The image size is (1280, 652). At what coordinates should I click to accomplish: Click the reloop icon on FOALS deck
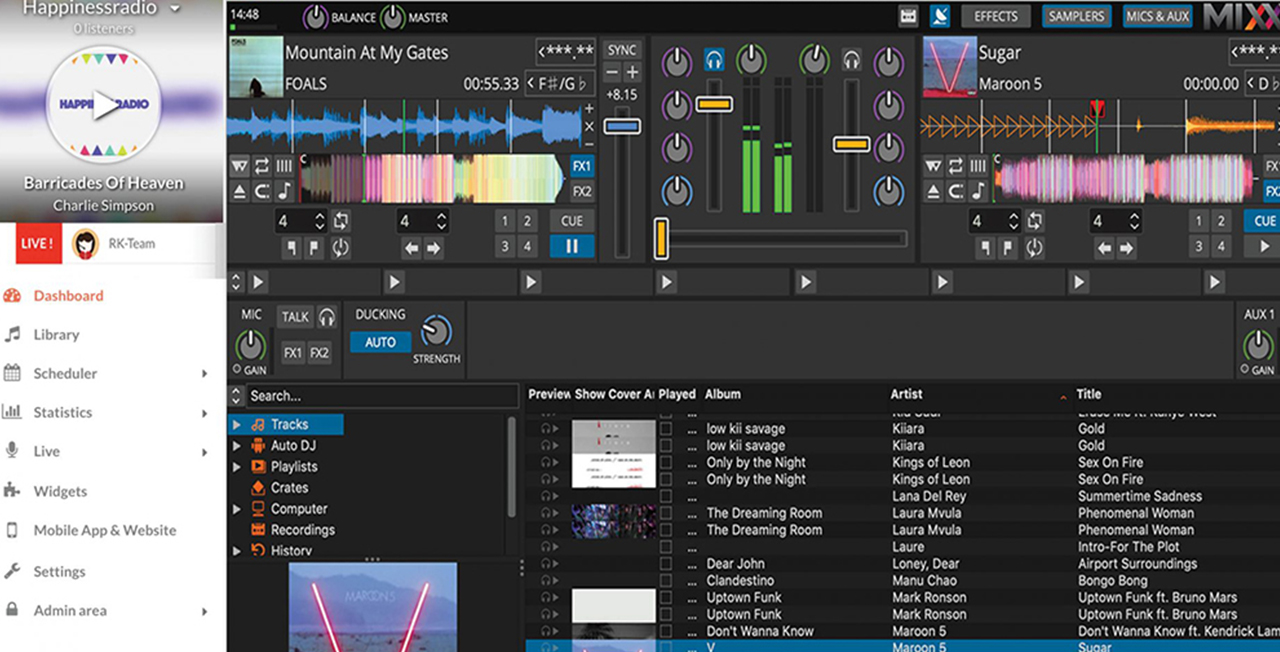pyautogui.click(x=341, y=247)
